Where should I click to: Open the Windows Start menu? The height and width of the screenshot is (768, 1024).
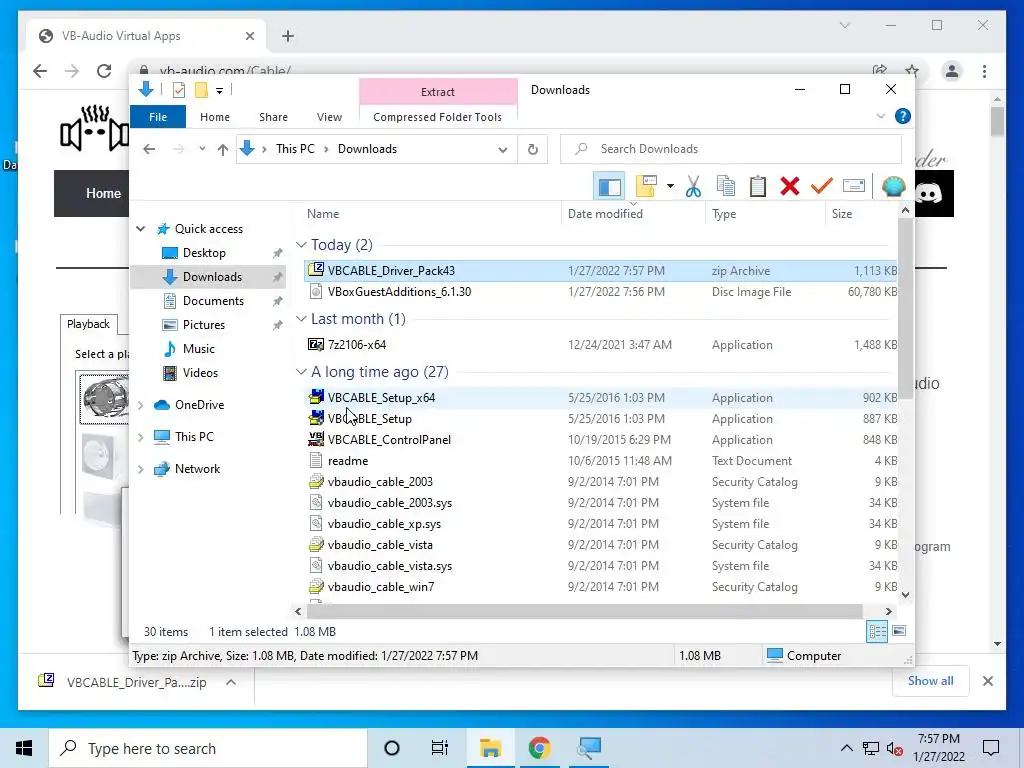24,748
